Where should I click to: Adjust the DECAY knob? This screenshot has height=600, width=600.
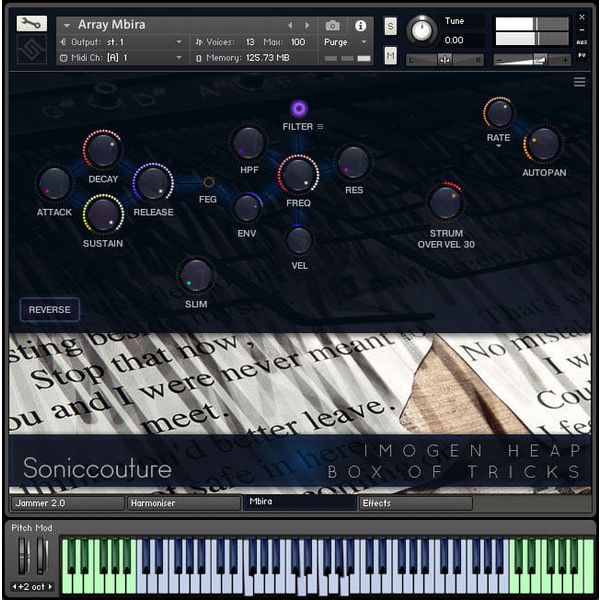(103, 150)
